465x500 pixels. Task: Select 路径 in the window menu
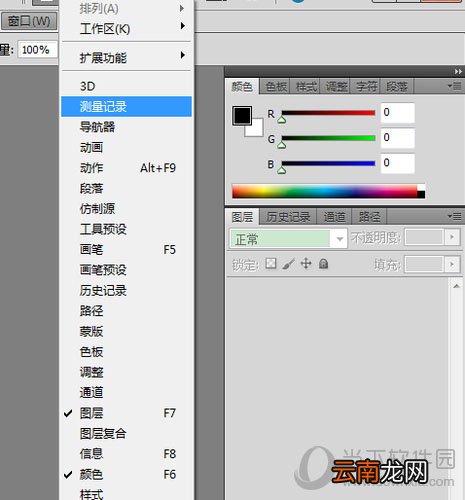tap(126, 311)
